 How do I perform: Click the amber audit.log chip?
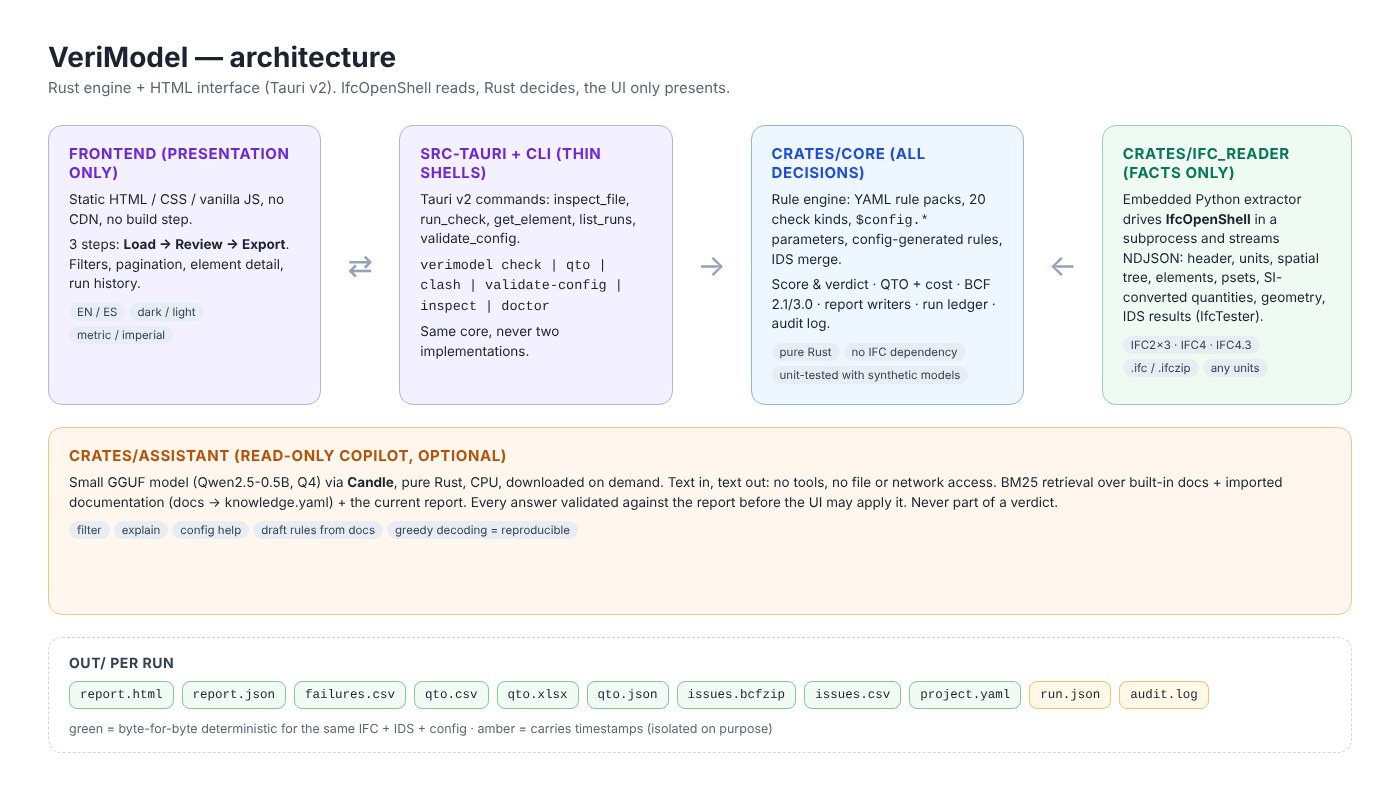pos(1164,694)
